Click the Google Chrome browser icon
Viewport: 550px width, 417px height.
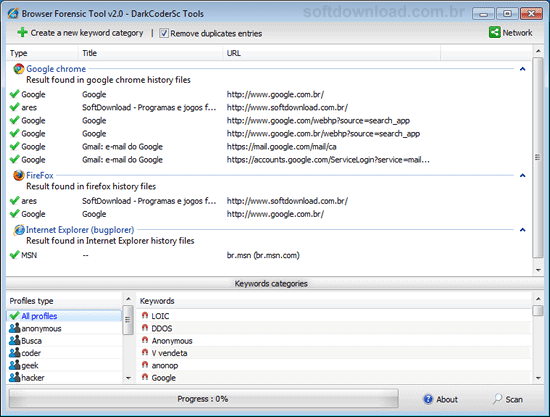click(x=19, y=69)
